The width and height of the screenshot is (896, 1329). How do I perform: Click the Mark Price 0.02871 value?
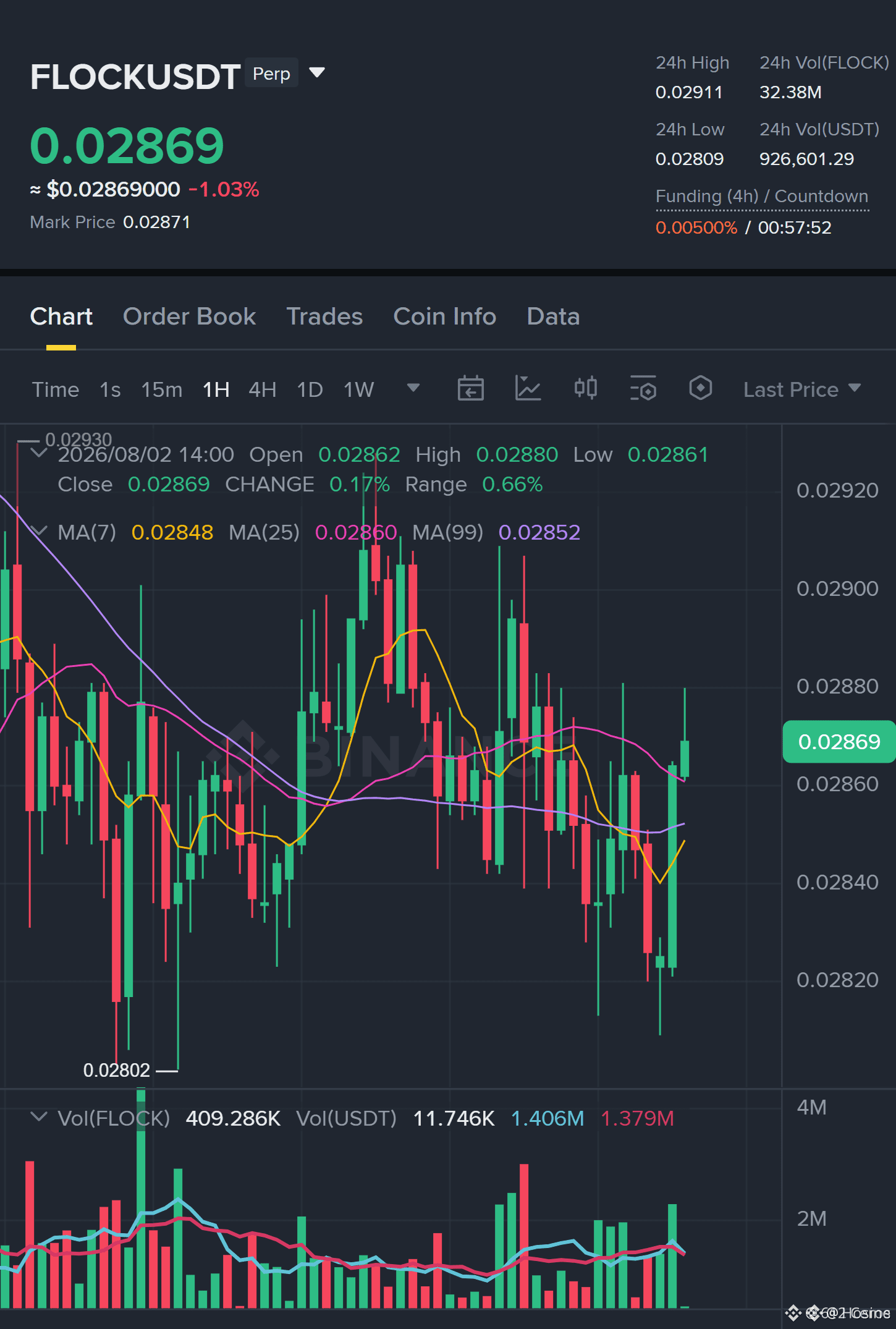(x=157, y=222)
